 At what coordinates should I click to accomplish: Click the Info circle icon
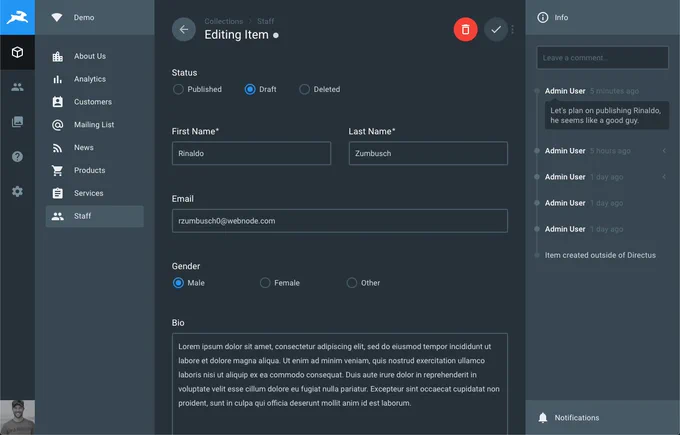(543, 17)
